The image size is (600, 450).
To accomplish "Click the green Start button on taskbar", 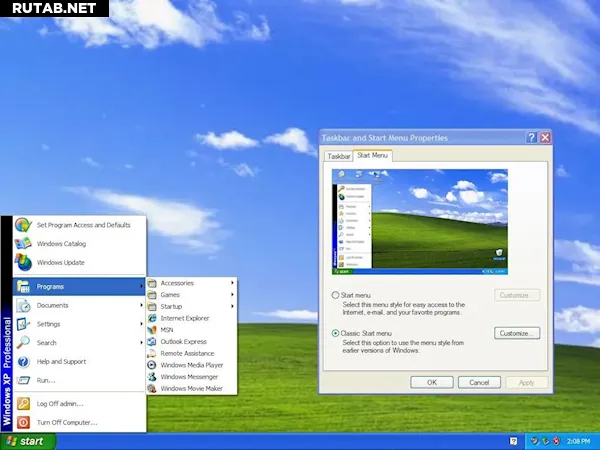I will tap(27, 440).
